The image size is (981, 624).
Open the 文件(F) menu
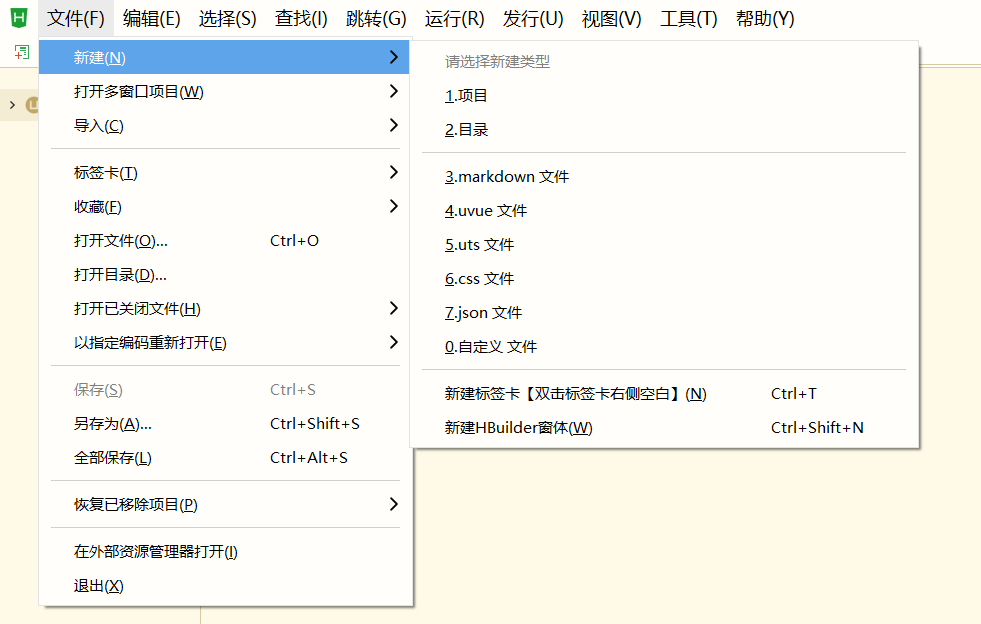point(76,19)
